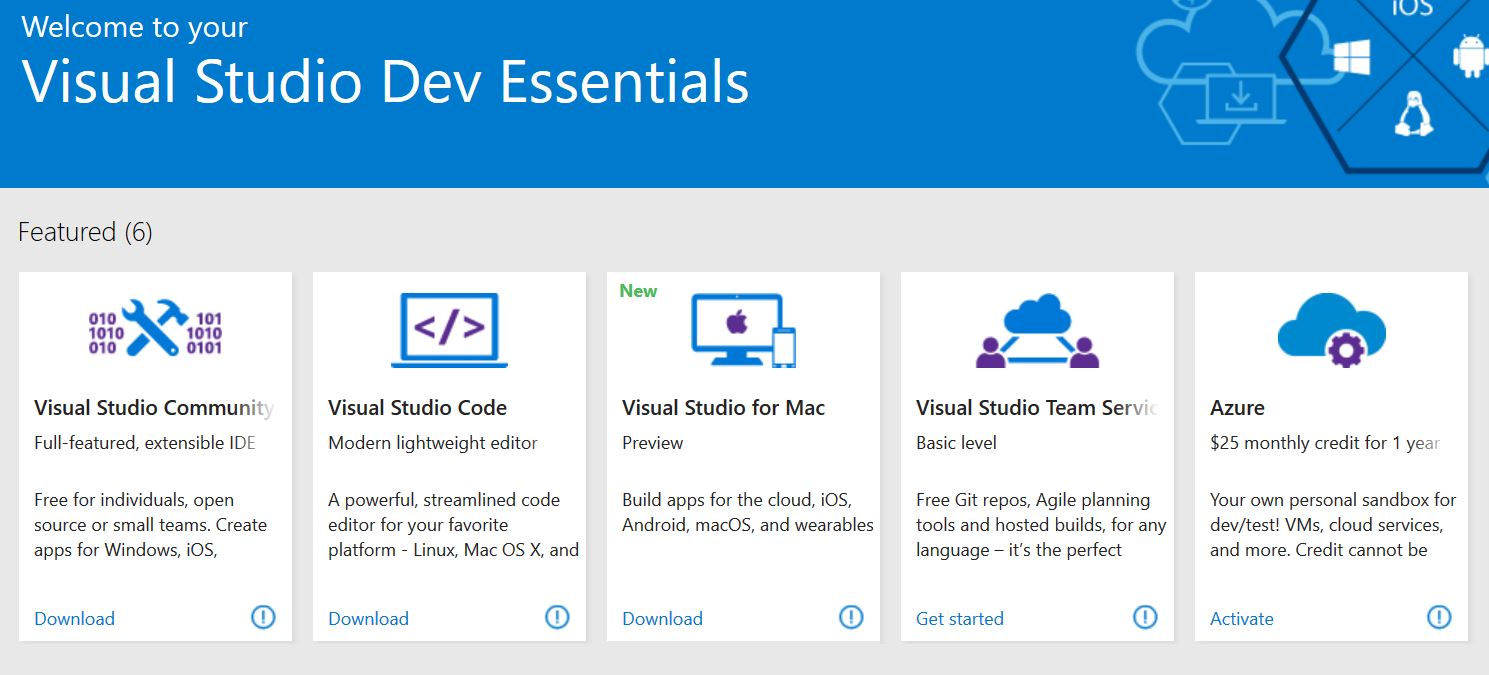Viewport: 1489px width, 675px height.
Task: Open info icon on Team Services card
Action: coord(1145,617)
